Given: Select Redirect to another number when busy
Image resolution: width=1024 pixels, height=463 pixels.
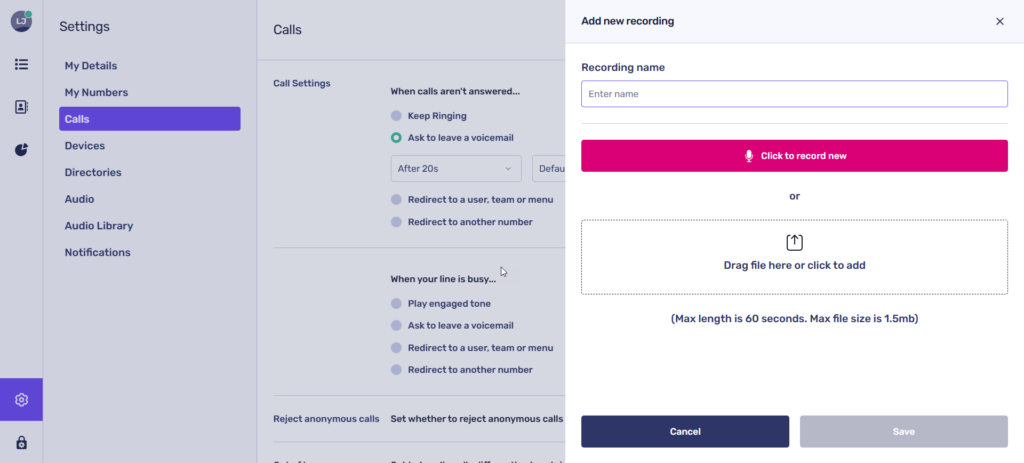Looking at the screenshot, I should coord(397,370).
